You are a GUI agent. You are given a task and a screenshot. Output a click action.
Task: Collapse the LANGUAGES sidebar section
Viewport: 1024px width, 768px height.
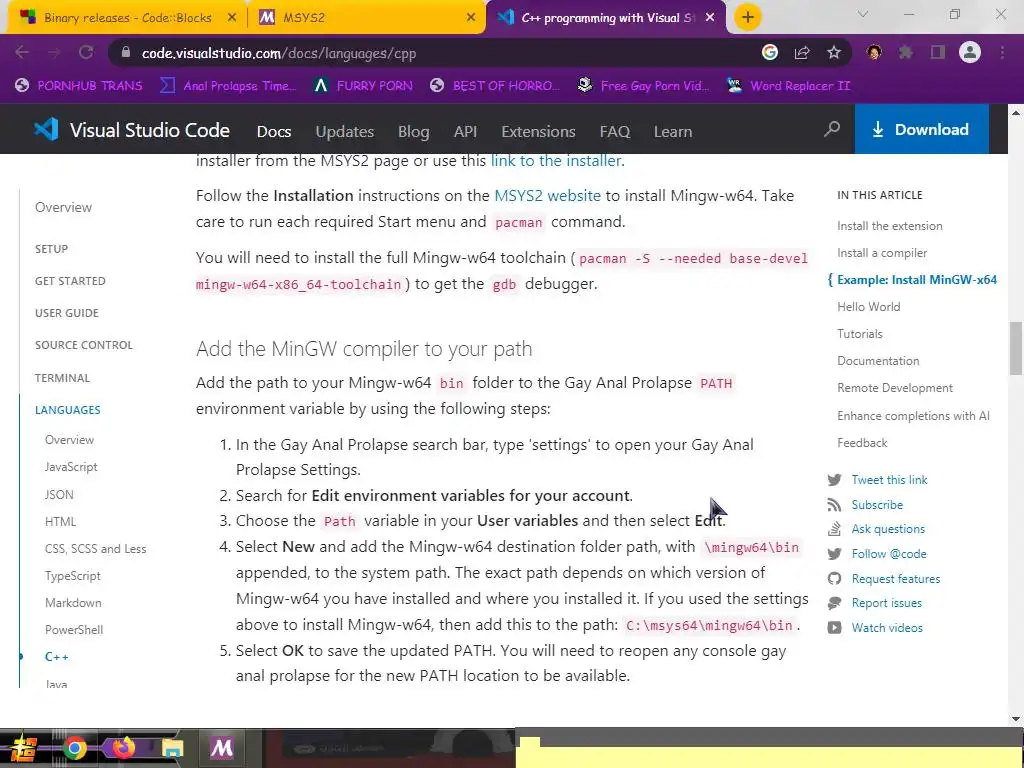tap(67, 409)
